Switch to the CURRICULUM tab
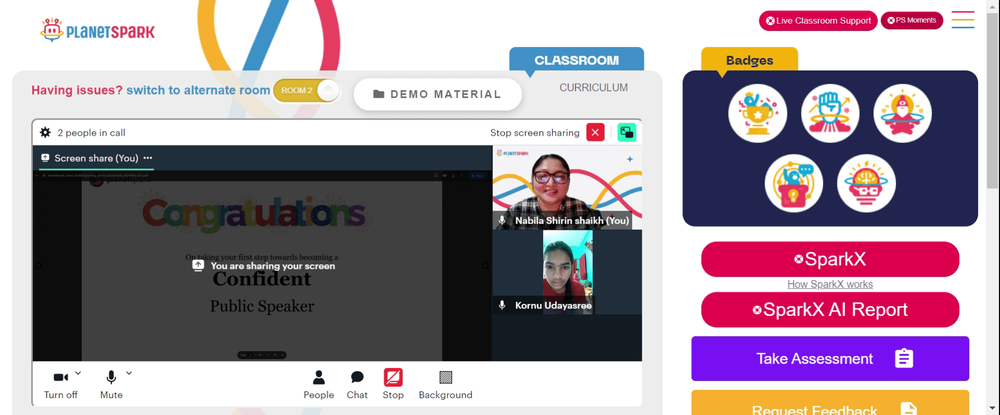This screenshot has width=1000, height=415. point(594,87)
